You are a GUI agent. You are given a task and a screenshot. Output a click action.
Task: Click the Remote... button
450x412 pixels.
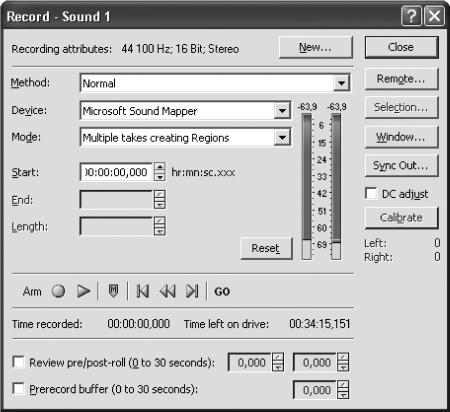pos(401,79)
